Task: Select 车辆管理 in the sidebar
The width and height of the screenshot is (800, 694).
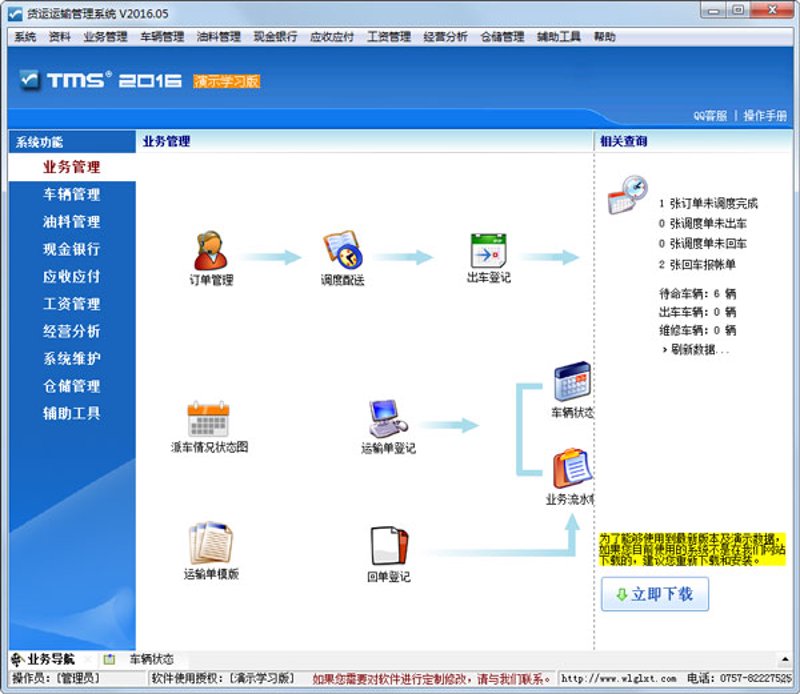Action: pyautogui.click(x=71, y=194)
